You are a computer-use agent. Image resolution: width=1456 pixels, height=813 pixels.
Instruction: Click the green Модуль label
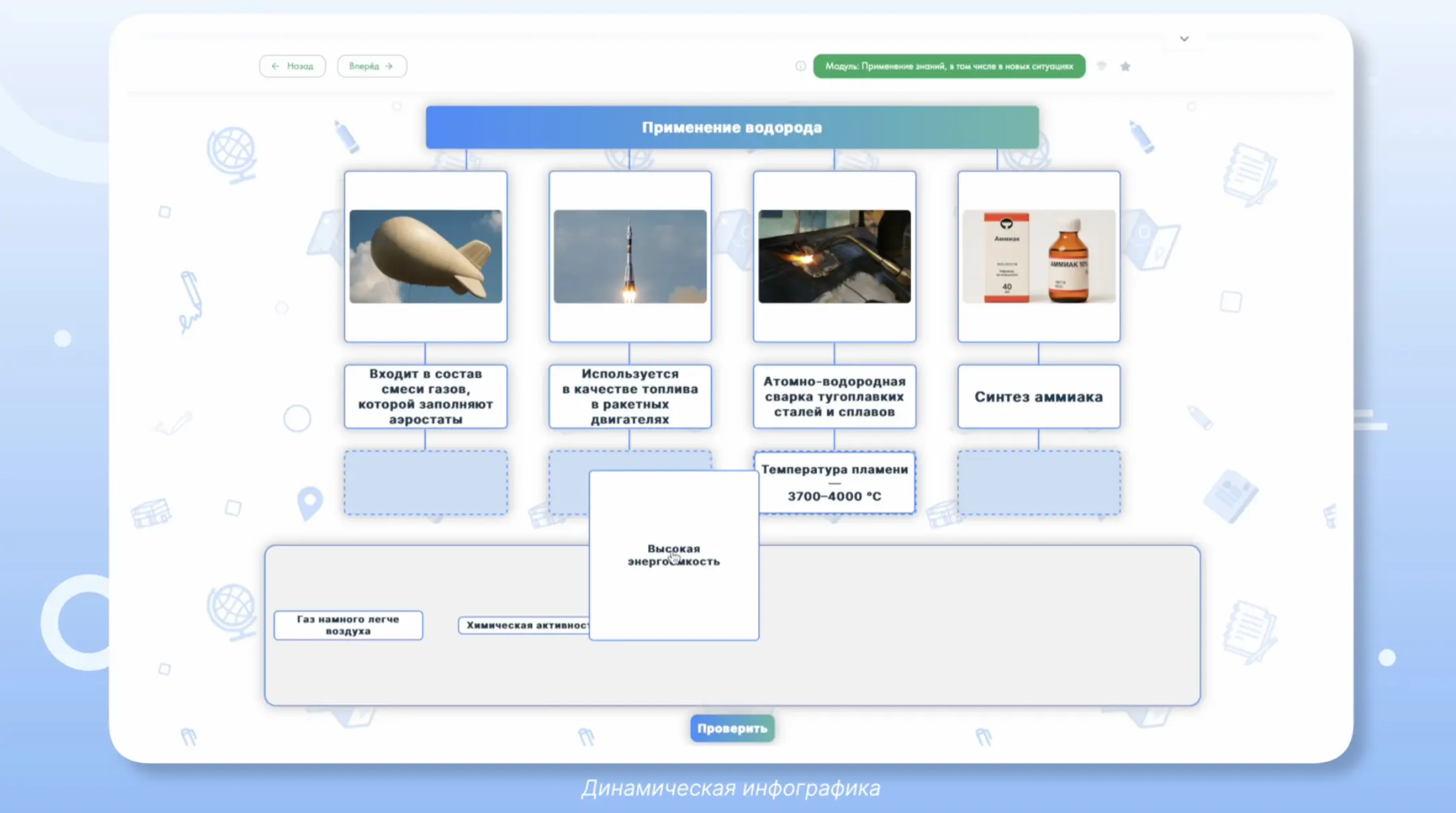coord(949,66)
